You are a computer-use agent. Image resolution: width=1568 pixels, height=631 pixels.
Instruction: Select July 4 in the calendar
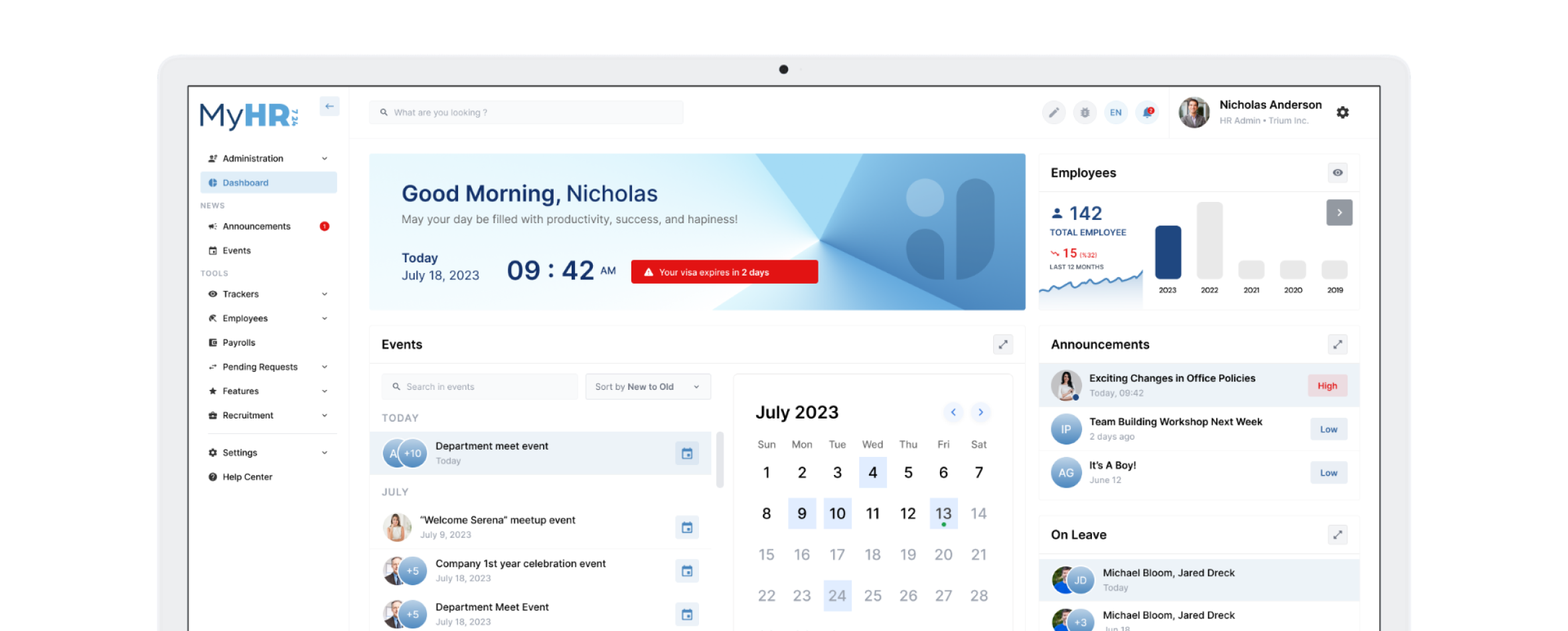(872, 472)
